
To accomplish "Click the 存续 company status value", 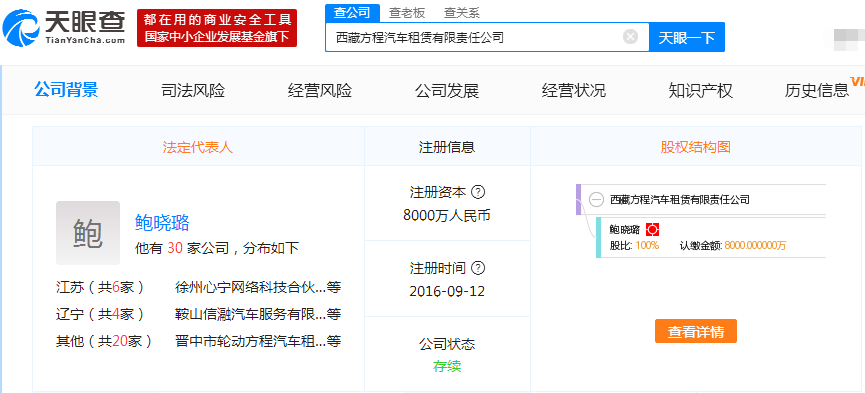I will 447,367.
